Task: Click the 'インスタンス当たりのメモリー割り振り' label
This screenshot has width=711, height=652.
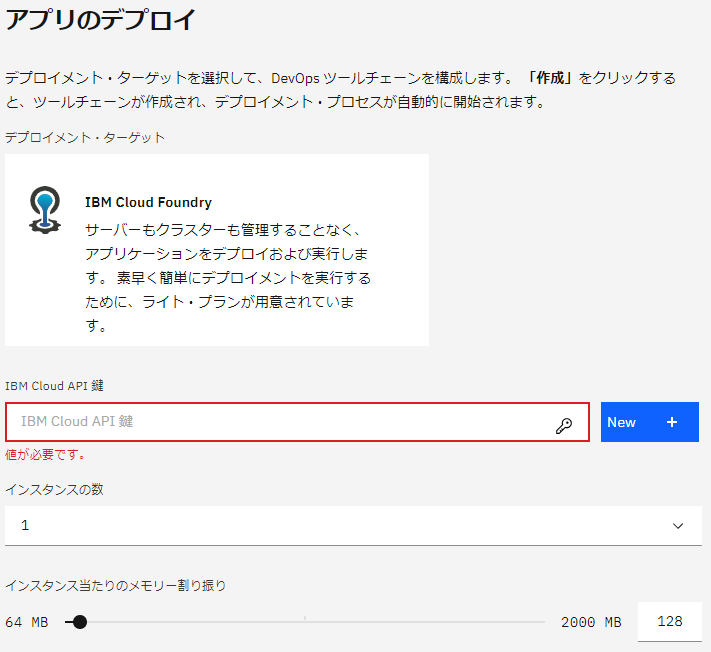Action: (115, 585)
